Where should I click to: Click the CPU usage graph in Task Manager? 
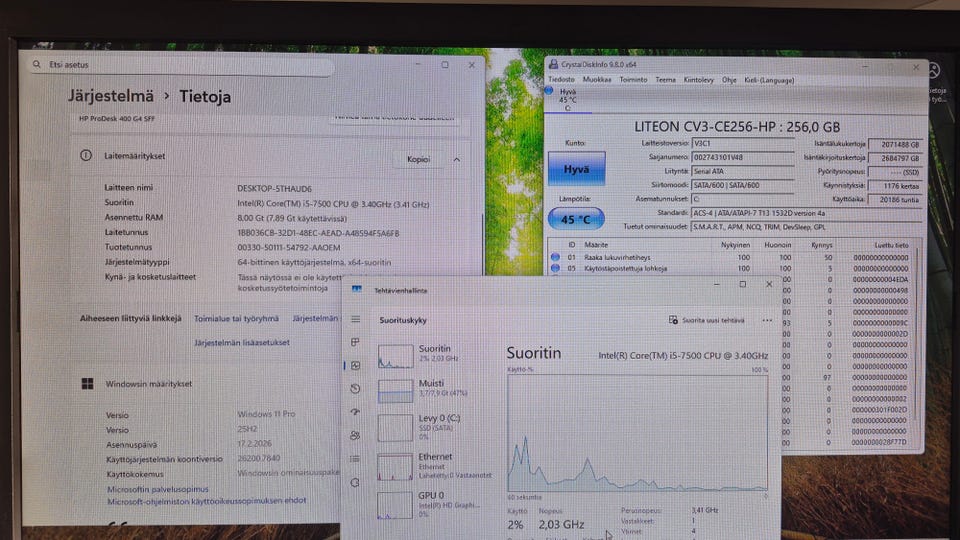click(x=637, y=433)
